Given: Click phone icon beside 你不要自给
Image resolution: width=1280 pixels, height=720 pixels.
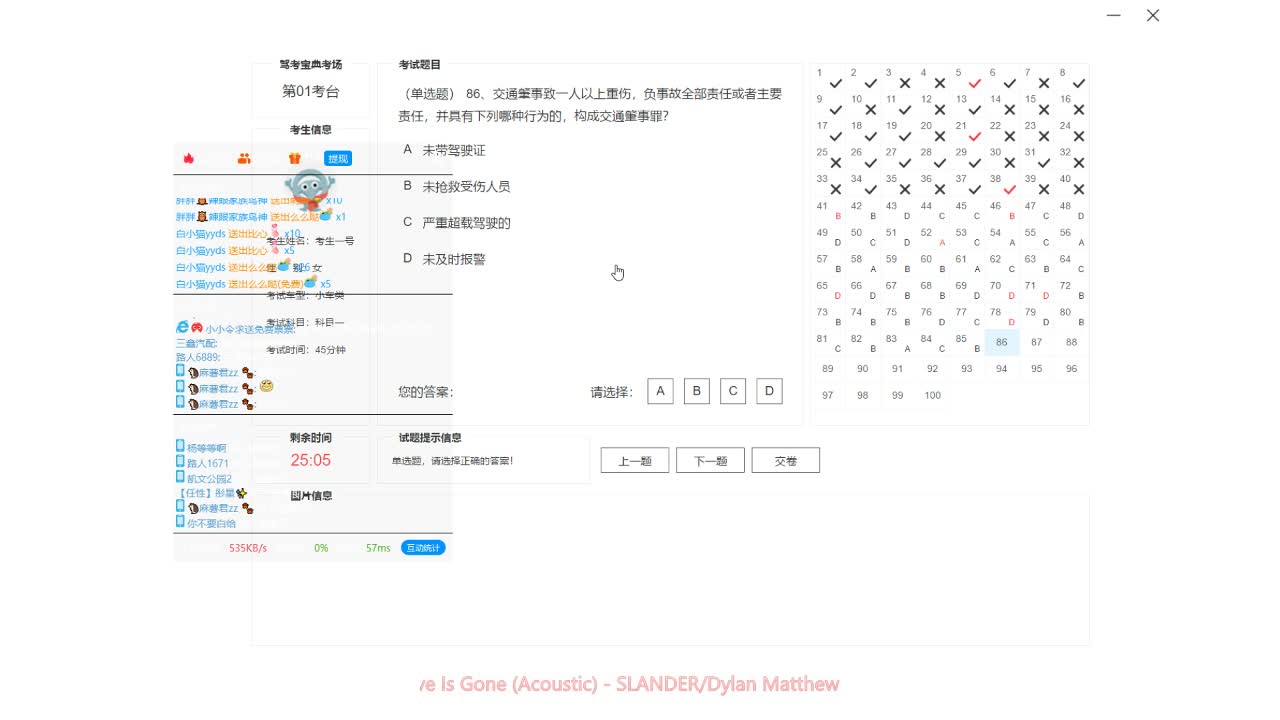Looking at the screenshot, I should click(181, 522).
